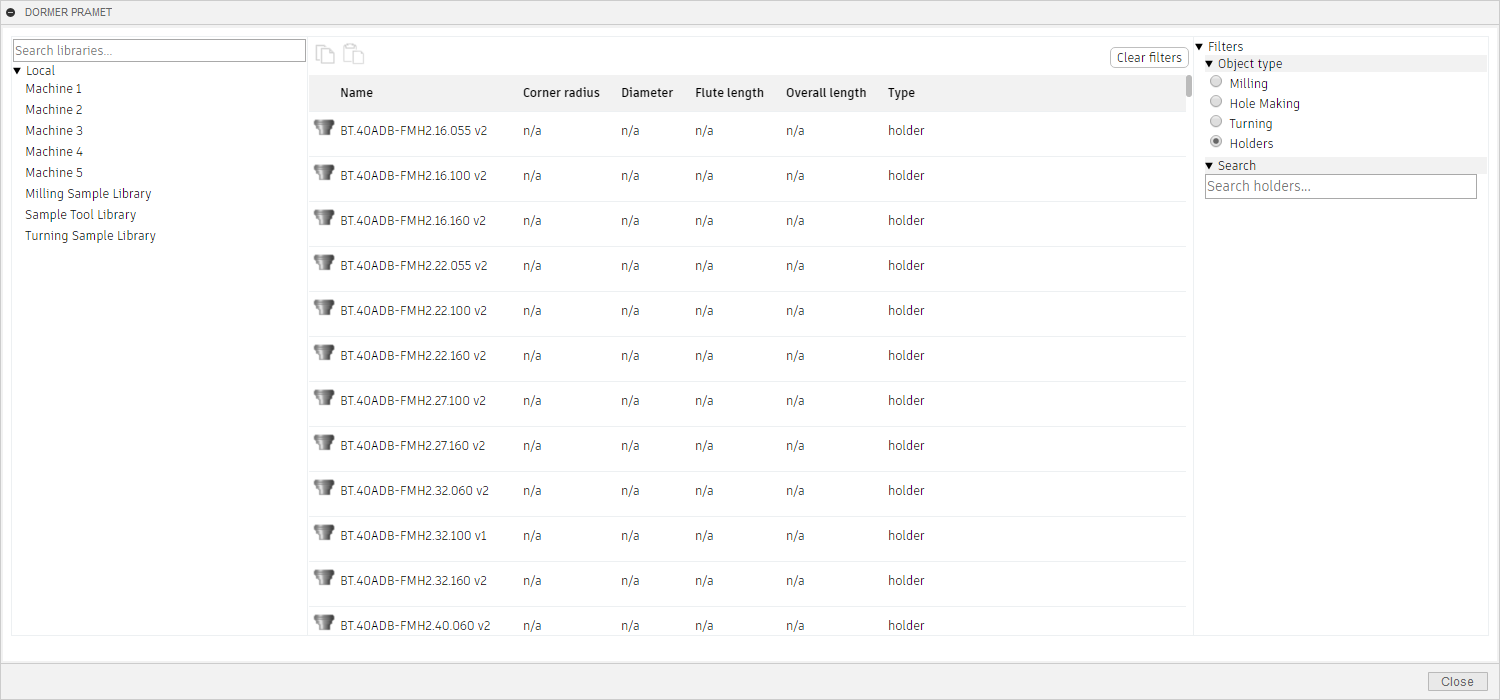The width and height of the screenshot is (1500, 700).
Task: Select row BT.40ADB-FMH2.32.160 v2 name
Action: click(413, 581)
